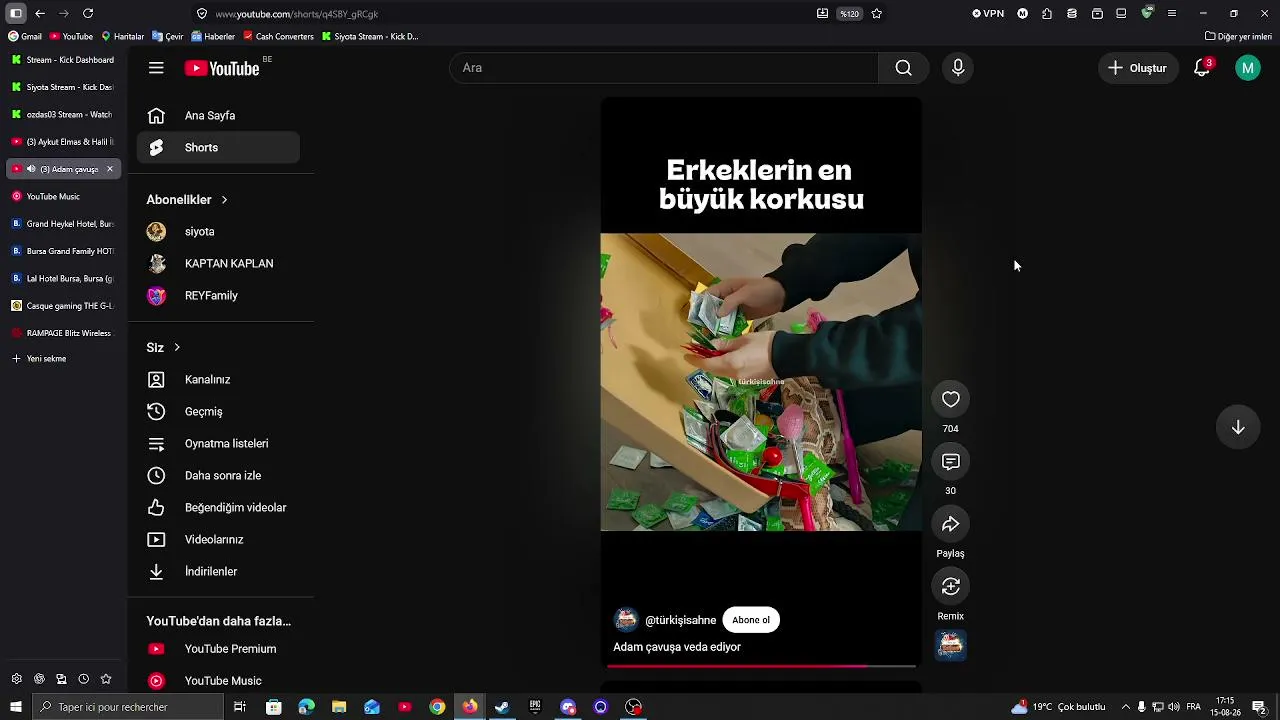Screen dimensions: 1280x720
Task: Open the KAPTAN KAPLAN subscription
Action: coord(218,264)
